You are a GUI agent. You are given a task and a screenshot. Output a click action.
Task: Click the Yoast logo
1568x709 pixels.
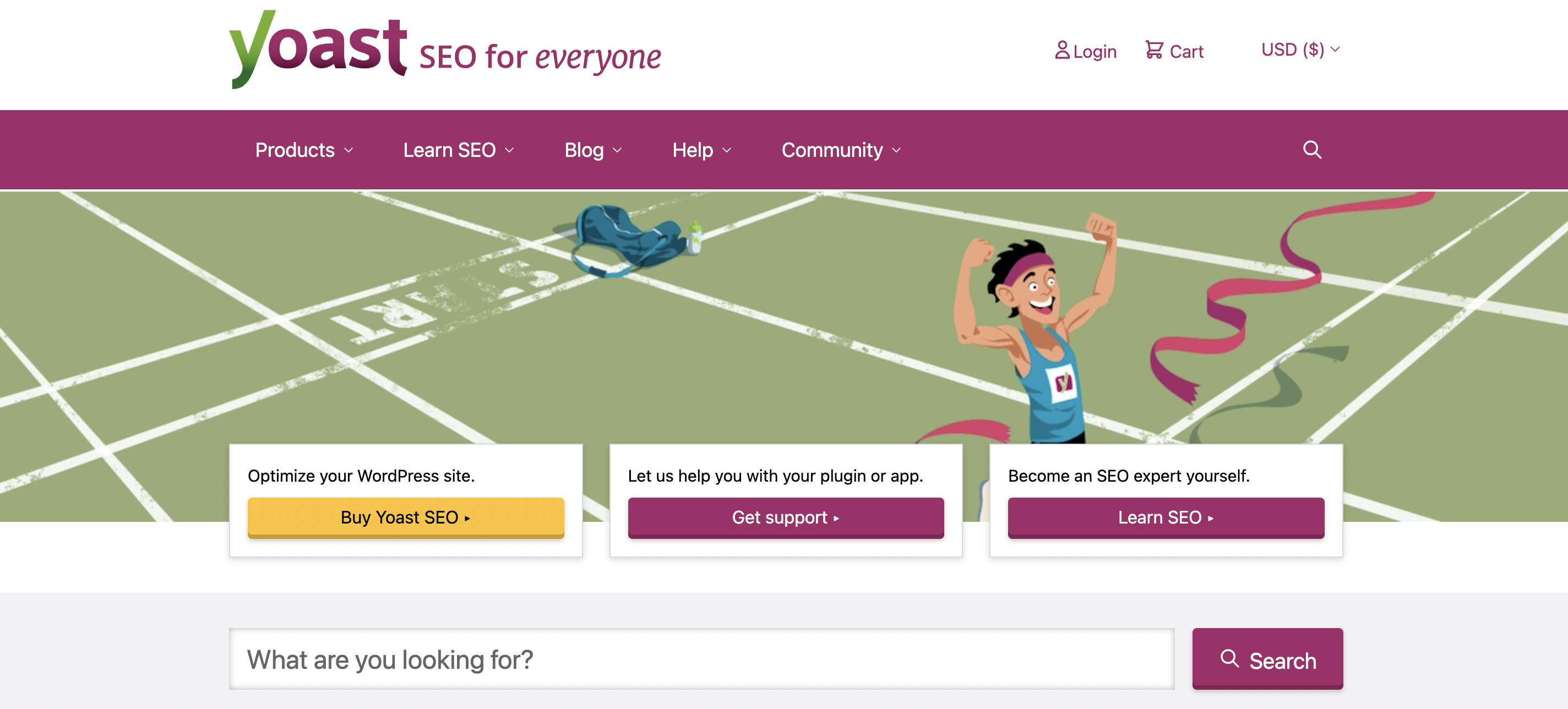(318, 48)
